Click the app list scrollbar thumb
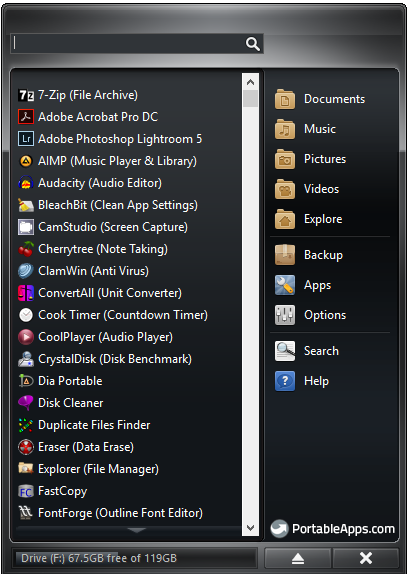Image resolution: width=407 pixels, height=574 pixels. 251,98
